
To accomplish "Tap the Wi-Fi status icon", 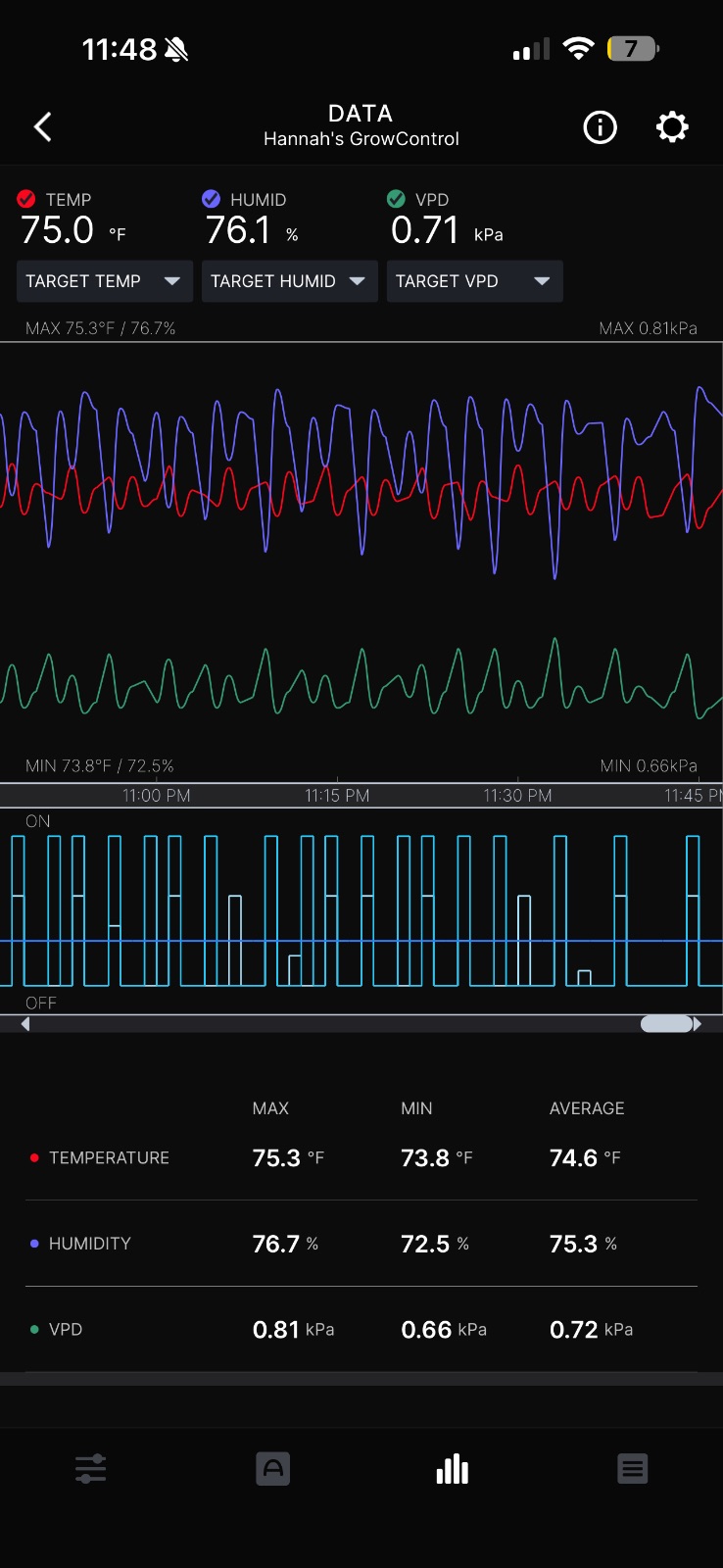I will tap(579, 49).
